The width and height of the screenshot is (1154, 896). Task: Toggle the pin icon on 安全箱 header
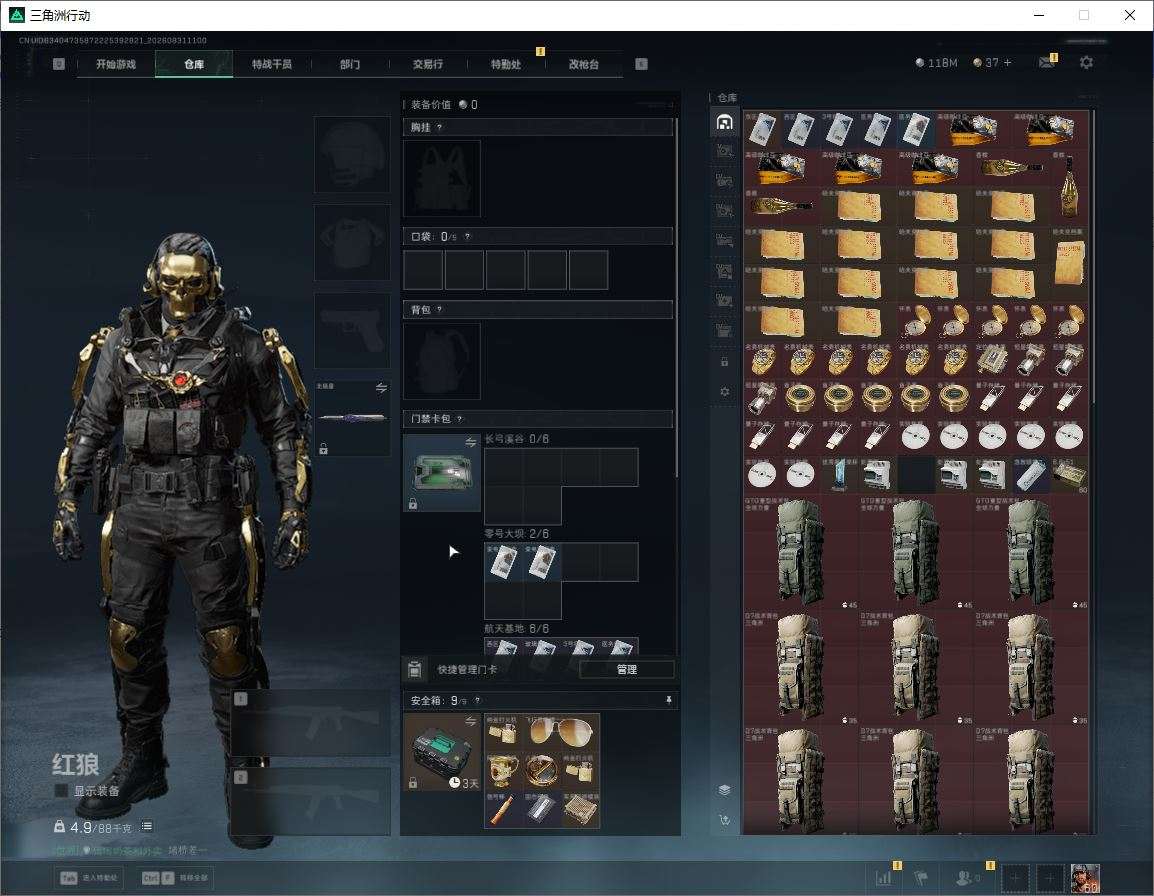[669, 700]
